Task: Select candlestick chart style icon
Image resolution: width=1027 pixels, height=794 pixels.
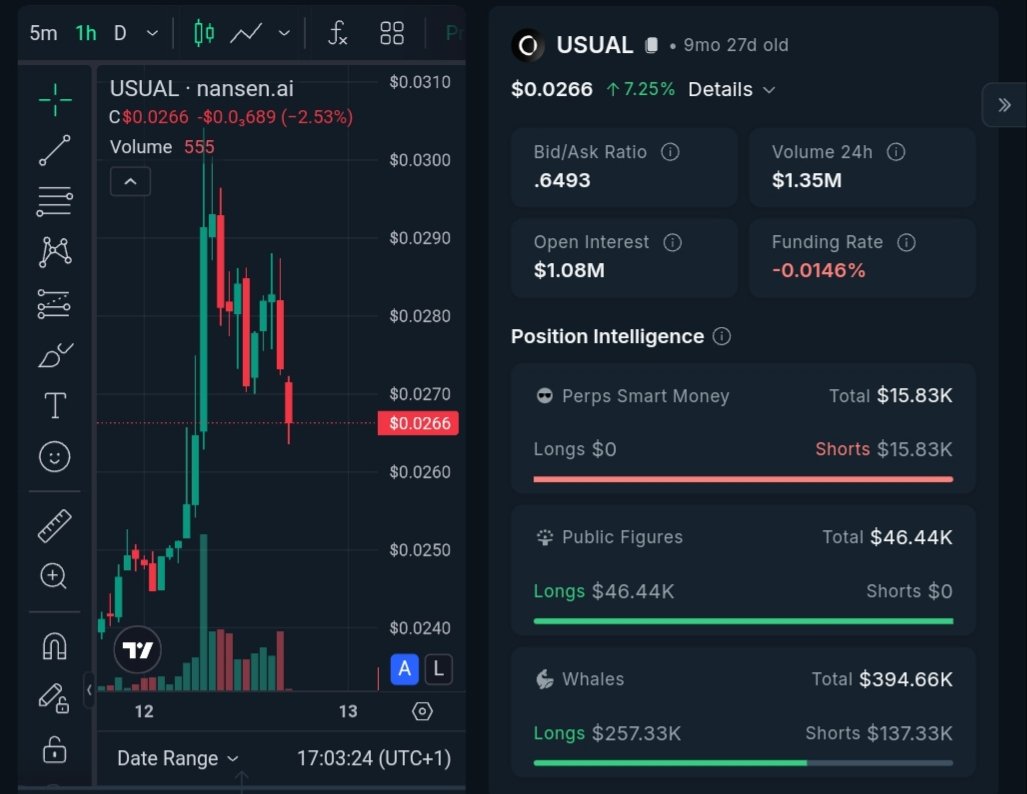Action: (204, 33)
